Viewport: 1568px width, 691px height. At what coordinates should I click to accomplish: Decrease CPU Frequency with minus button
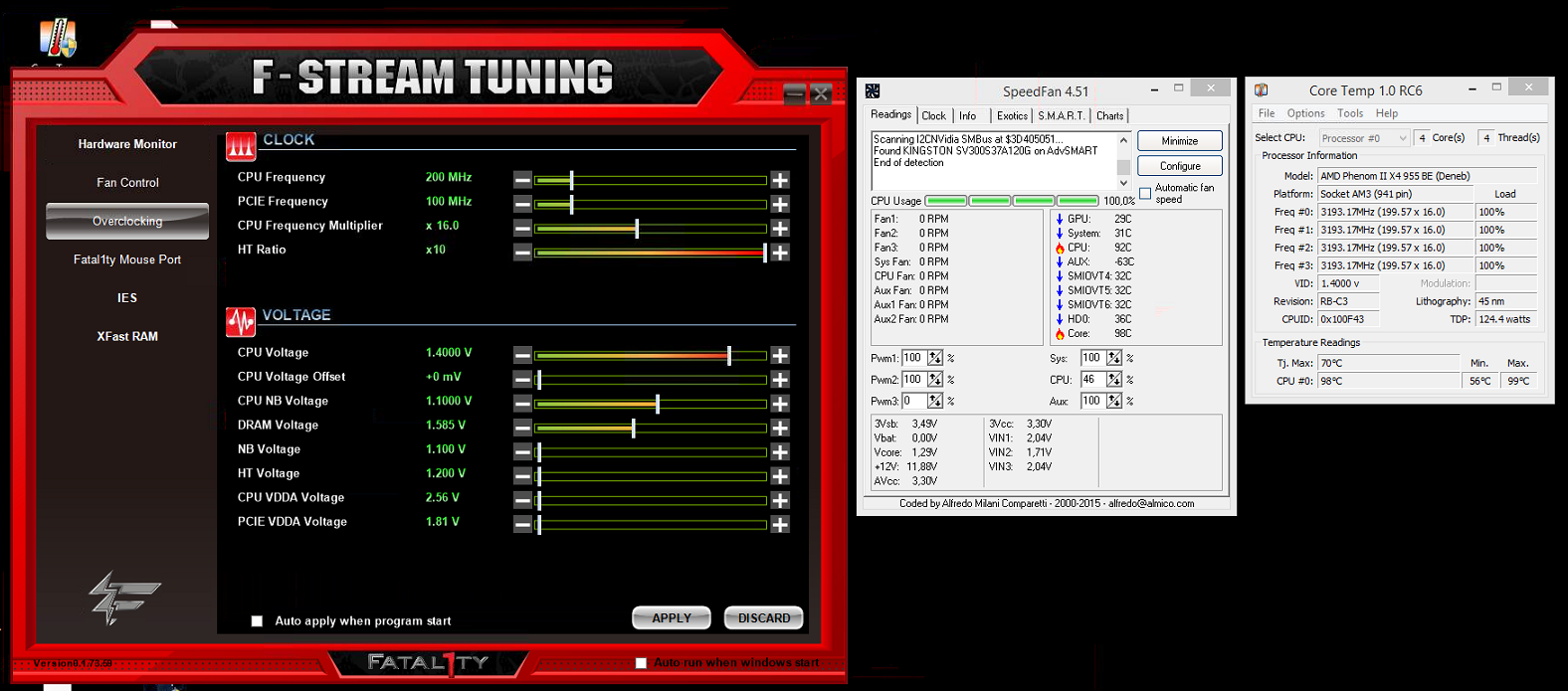pyautogui.click(x=522, y=180)
